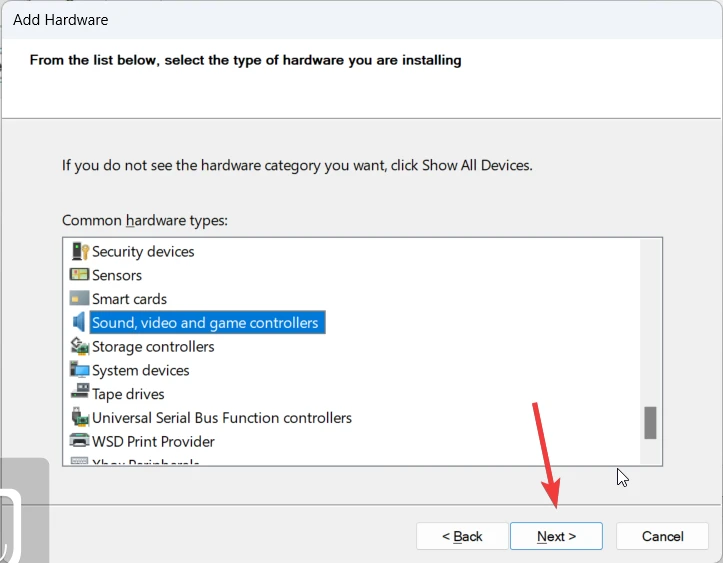The width and height of the screenshot is (723, 563).
Task: Proceed with the Next button
Action: (x=556, y=536)
